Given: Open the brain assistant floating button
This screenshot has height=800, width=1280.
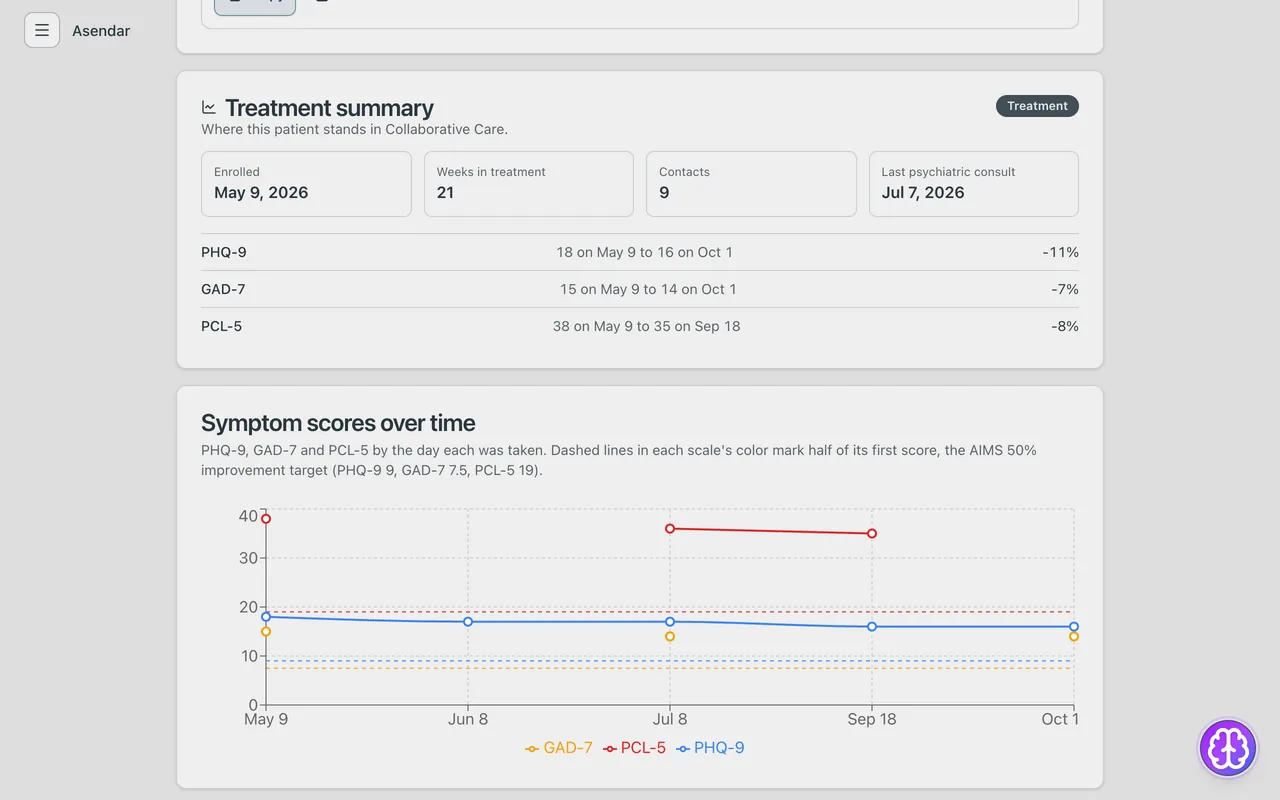Looking at the screenshot, I should (x=1227, y=748).
